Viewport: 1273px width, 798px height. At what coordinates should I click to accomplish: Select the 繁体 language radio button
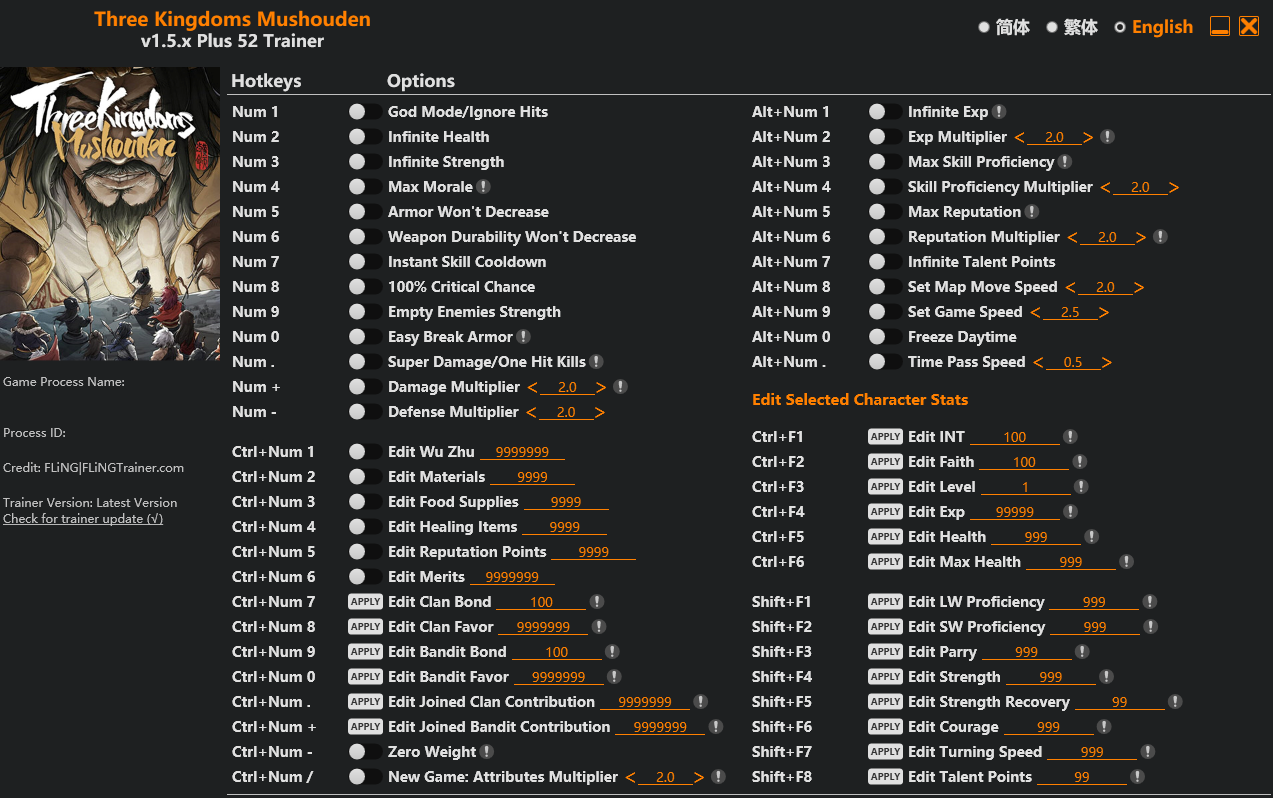point(1052,27)
